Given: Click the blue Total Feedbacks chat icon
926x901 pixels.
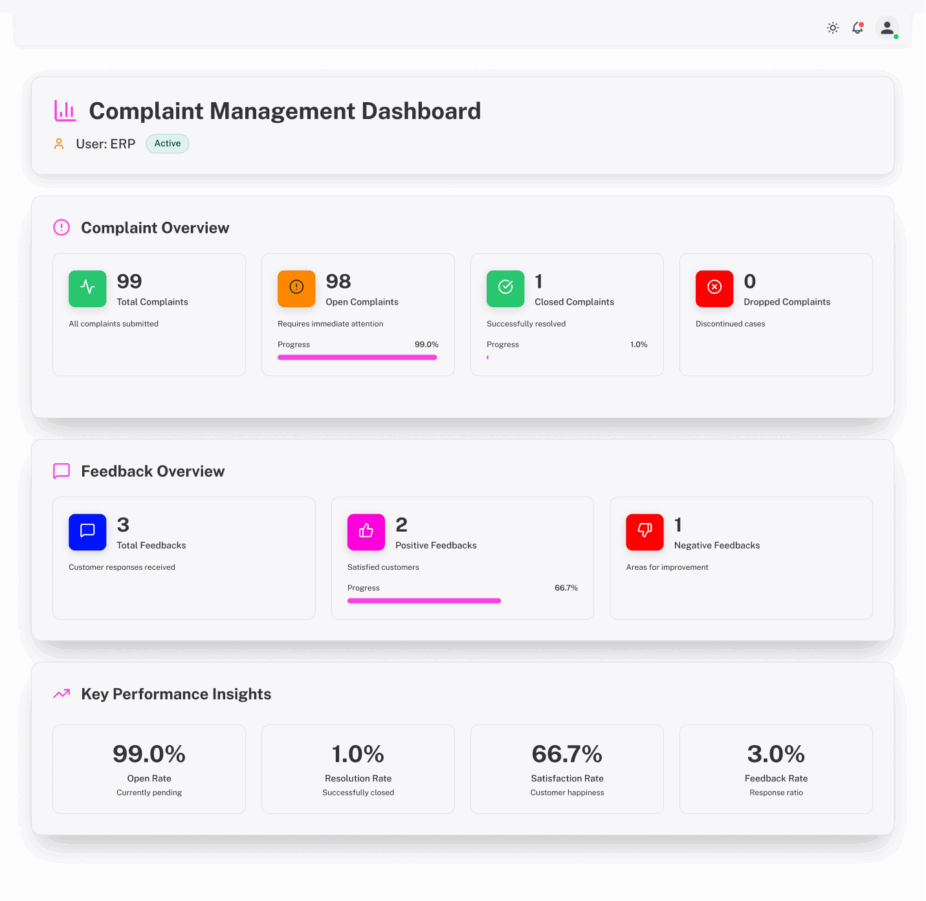Looking at the screenshot, I should (x=87, y=531).
